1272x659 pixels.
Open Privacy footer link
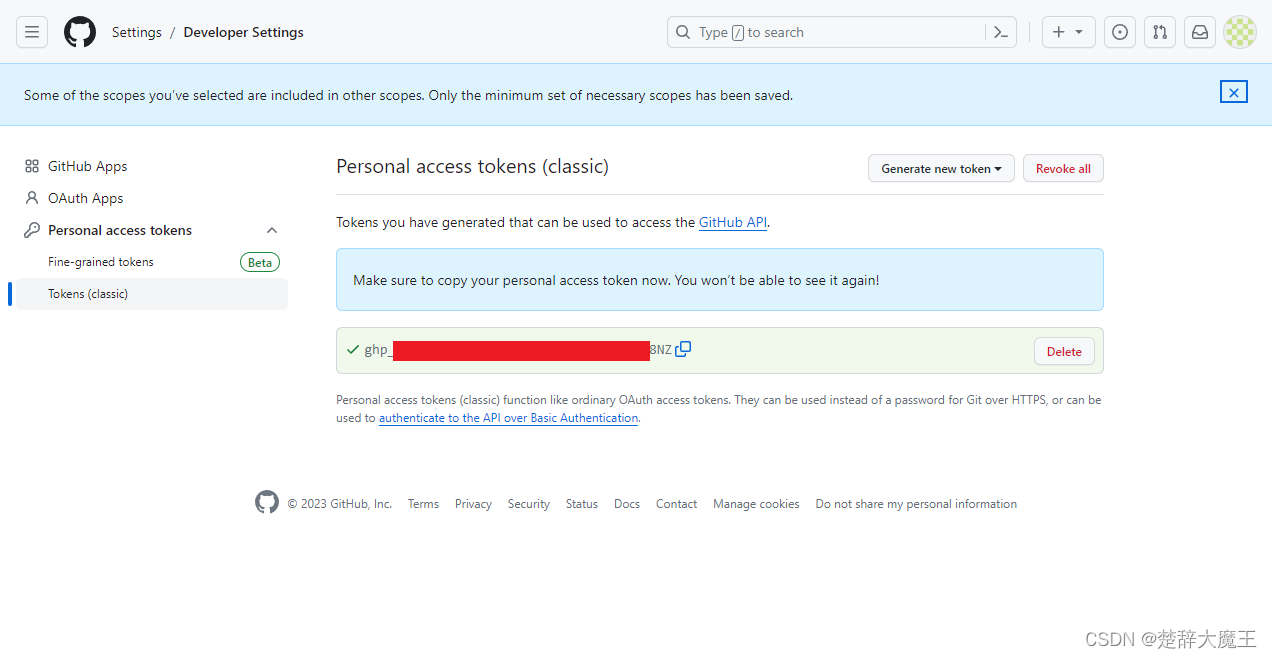473,504
